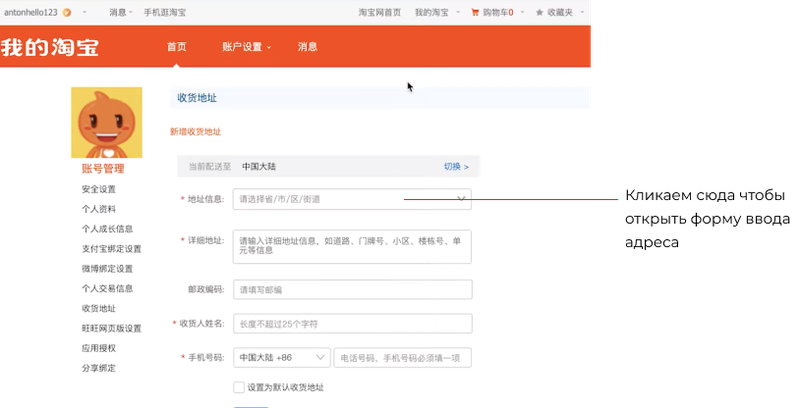This screenshot has width=800, height=408.
Task: Expand the 购物车 dropdown arrow
Action: 522,12
